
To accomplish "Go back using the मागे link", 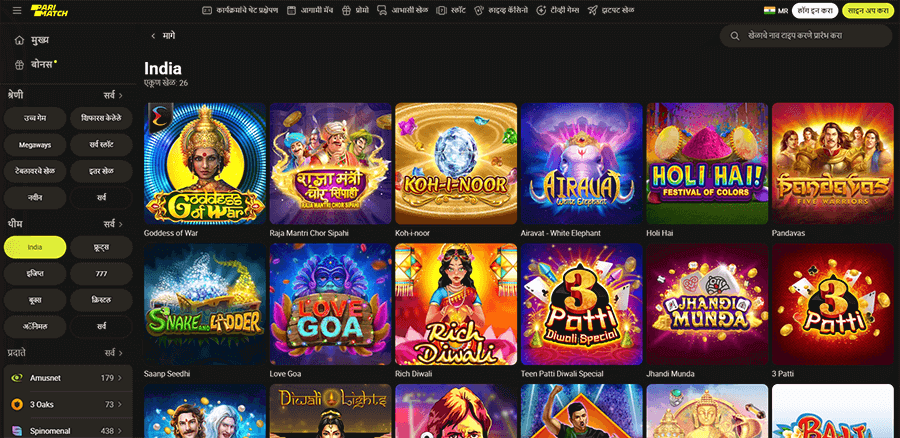I will [x=163, y=36].
